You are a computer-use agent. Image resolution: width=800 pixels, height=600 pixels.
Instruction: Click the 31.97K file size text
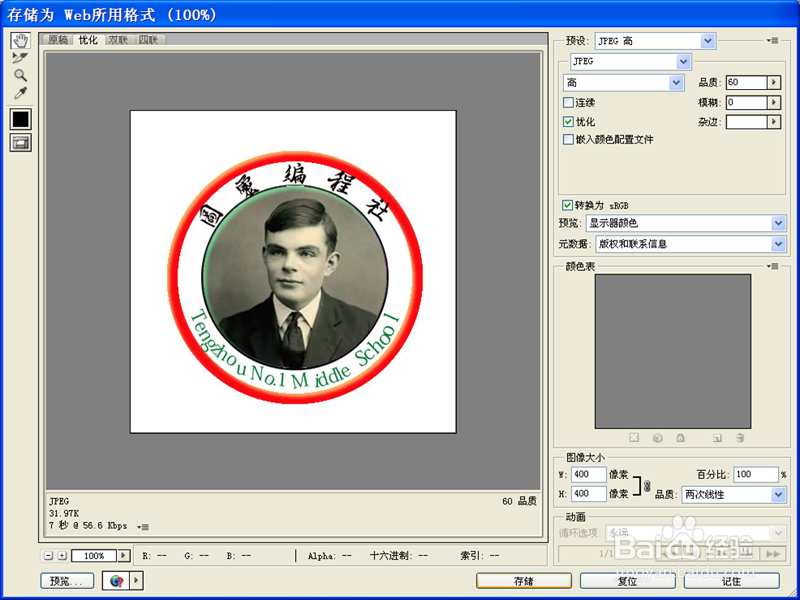[64, 513]
